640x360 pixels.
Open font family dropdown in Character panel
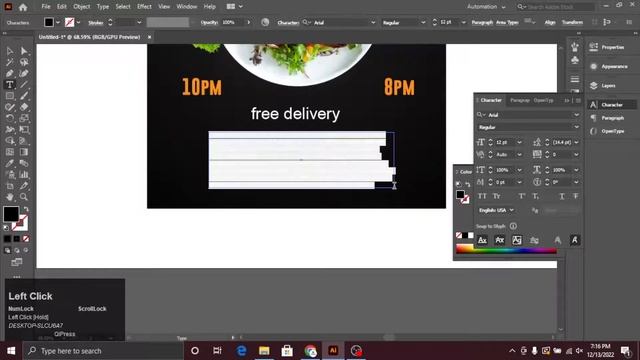[x=576, y=115]
